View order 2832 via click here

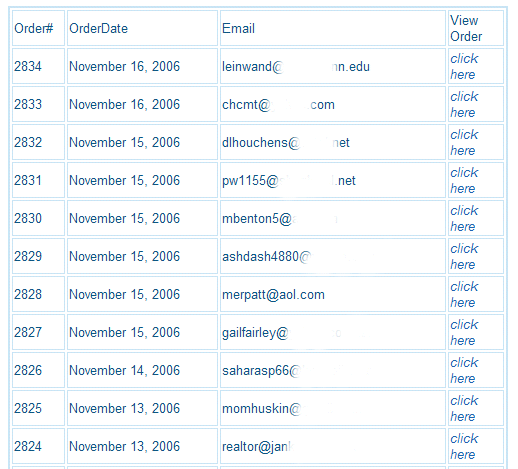tap(464, 142)
